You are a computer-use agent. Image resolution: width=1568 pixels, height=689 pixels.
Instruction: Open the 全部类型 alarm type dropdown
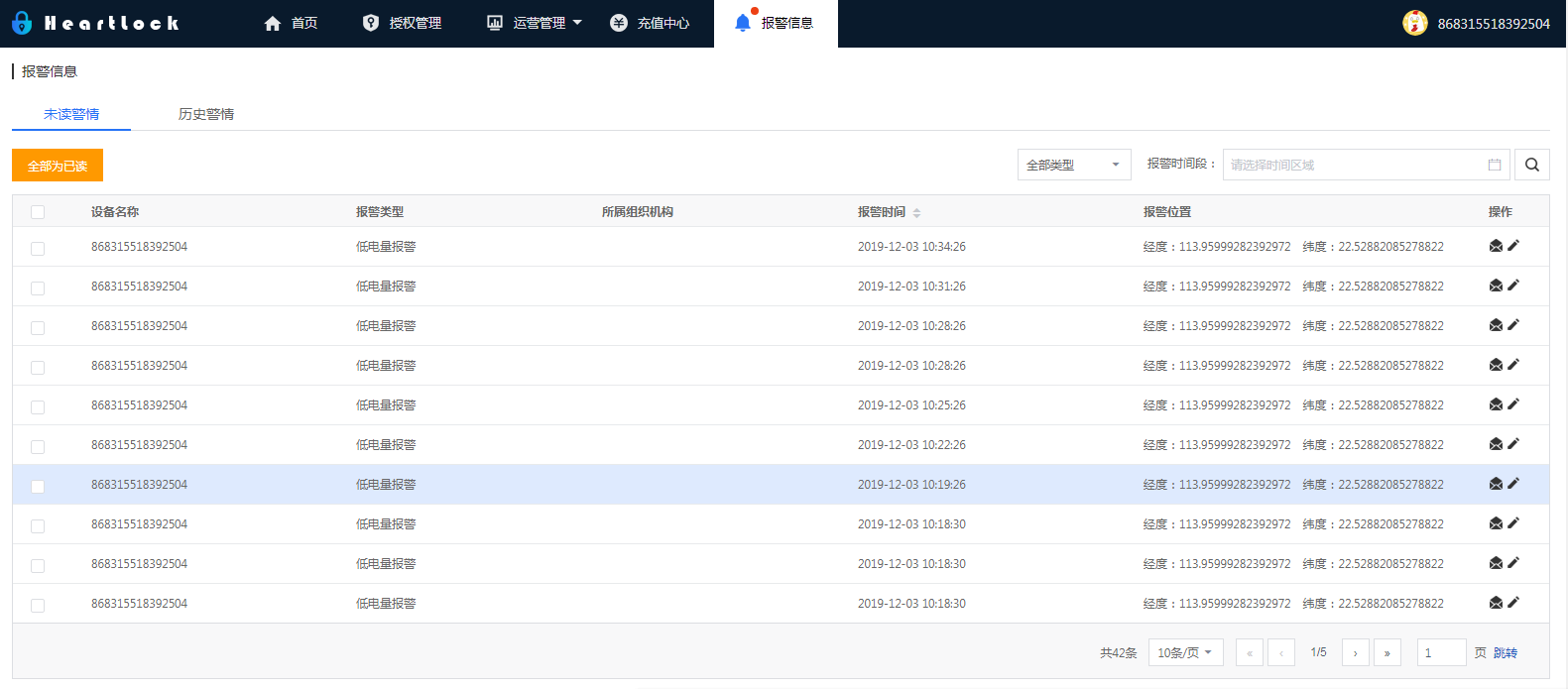click(1073, 165)
